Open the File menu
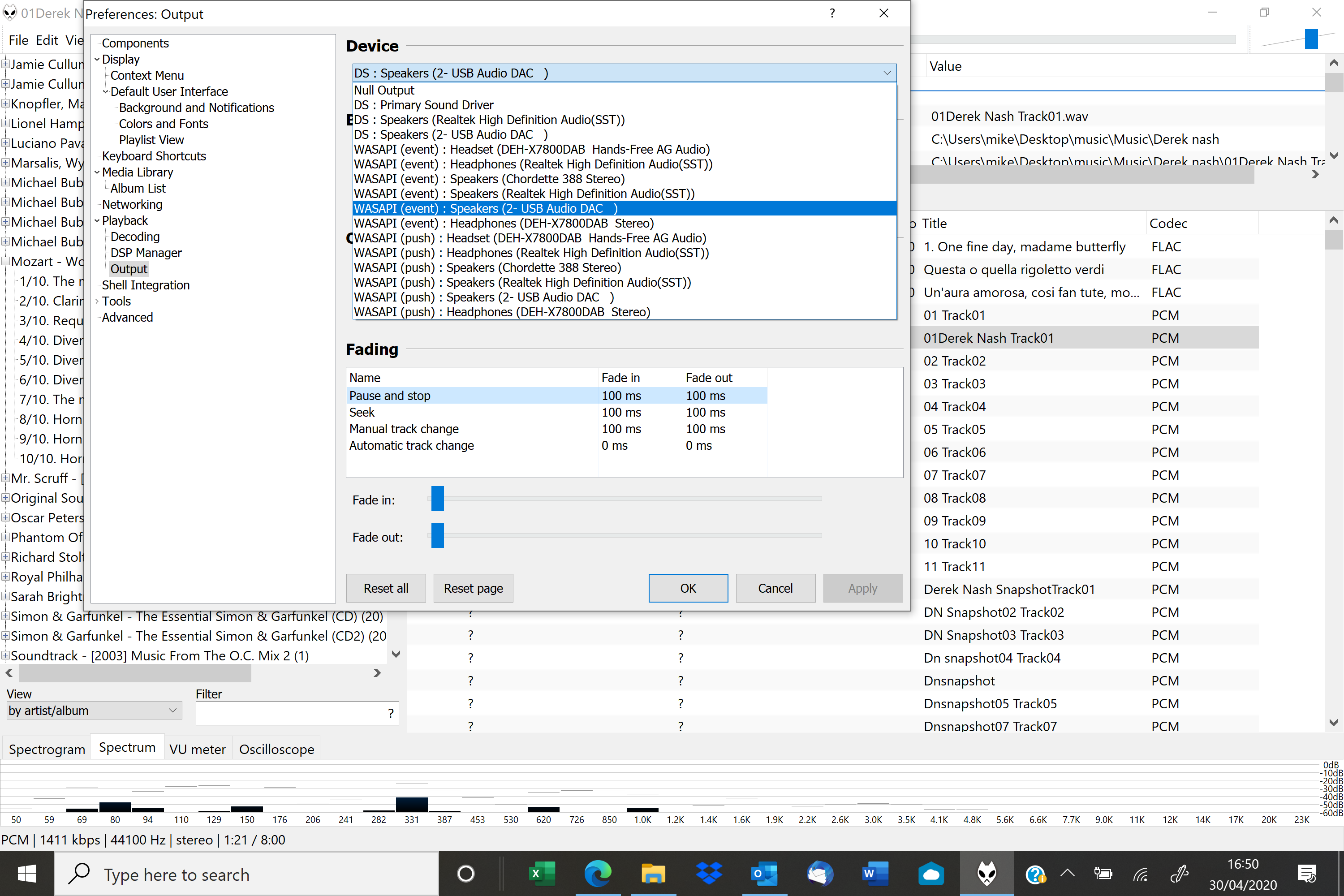 coord(18,40)
